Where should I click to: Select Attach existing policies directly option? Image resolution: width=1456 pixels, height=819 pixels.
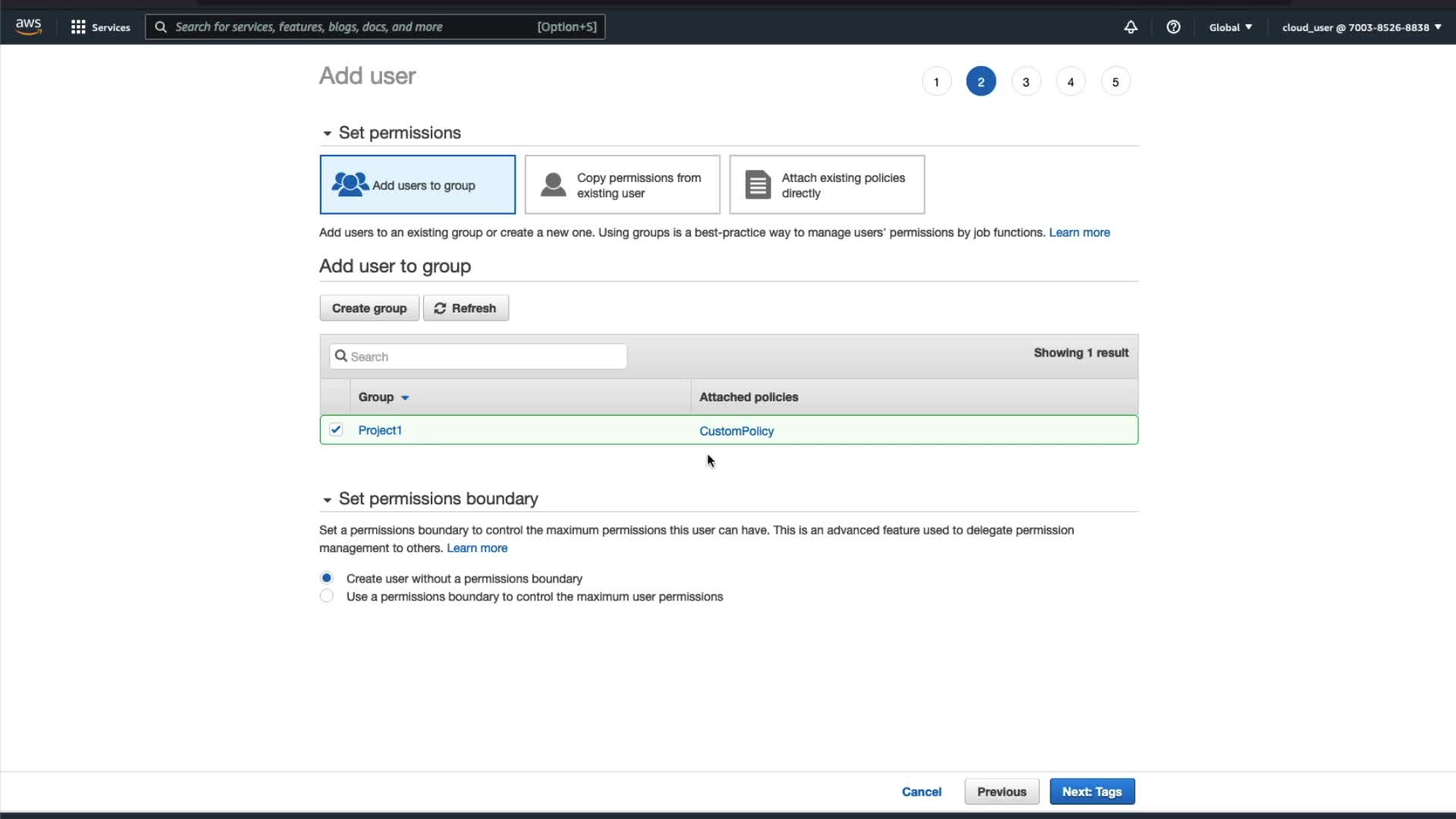click(827, 185)
